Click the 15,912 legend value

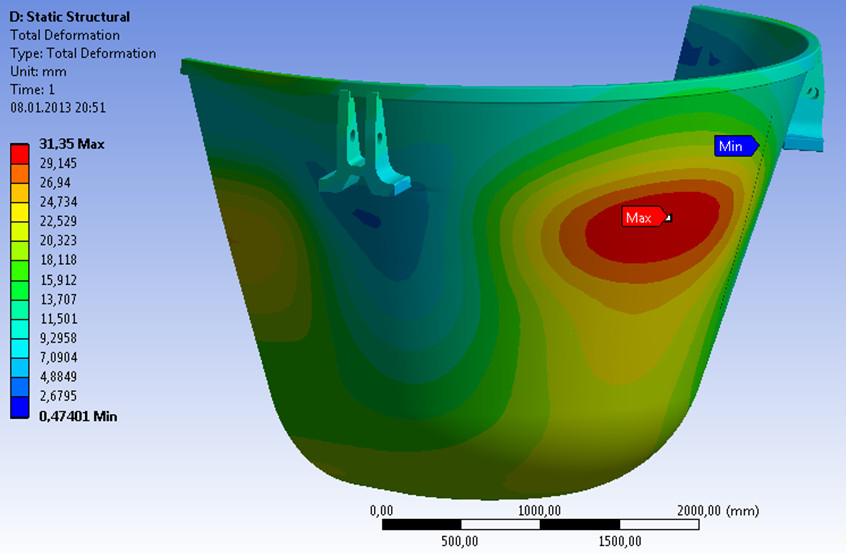point(59,280)
